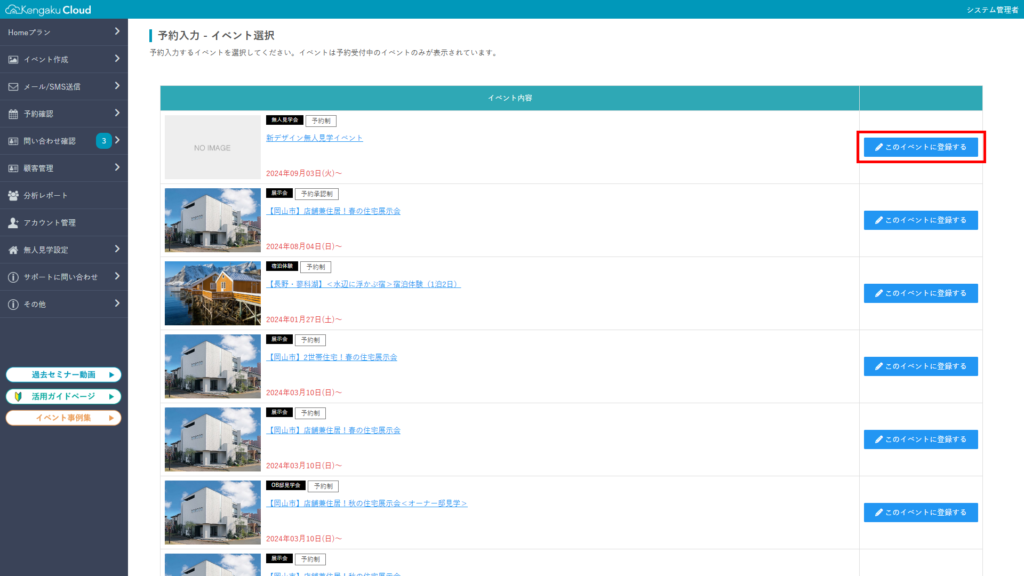Click the thumbnail of the オーナー邸見学 event

[x=212, y=513]
